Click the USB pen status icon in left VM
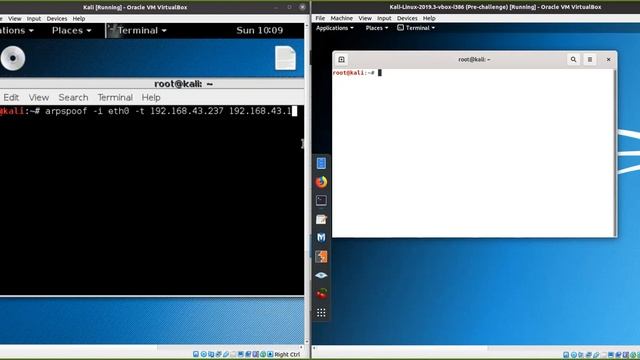 [226, 354]
